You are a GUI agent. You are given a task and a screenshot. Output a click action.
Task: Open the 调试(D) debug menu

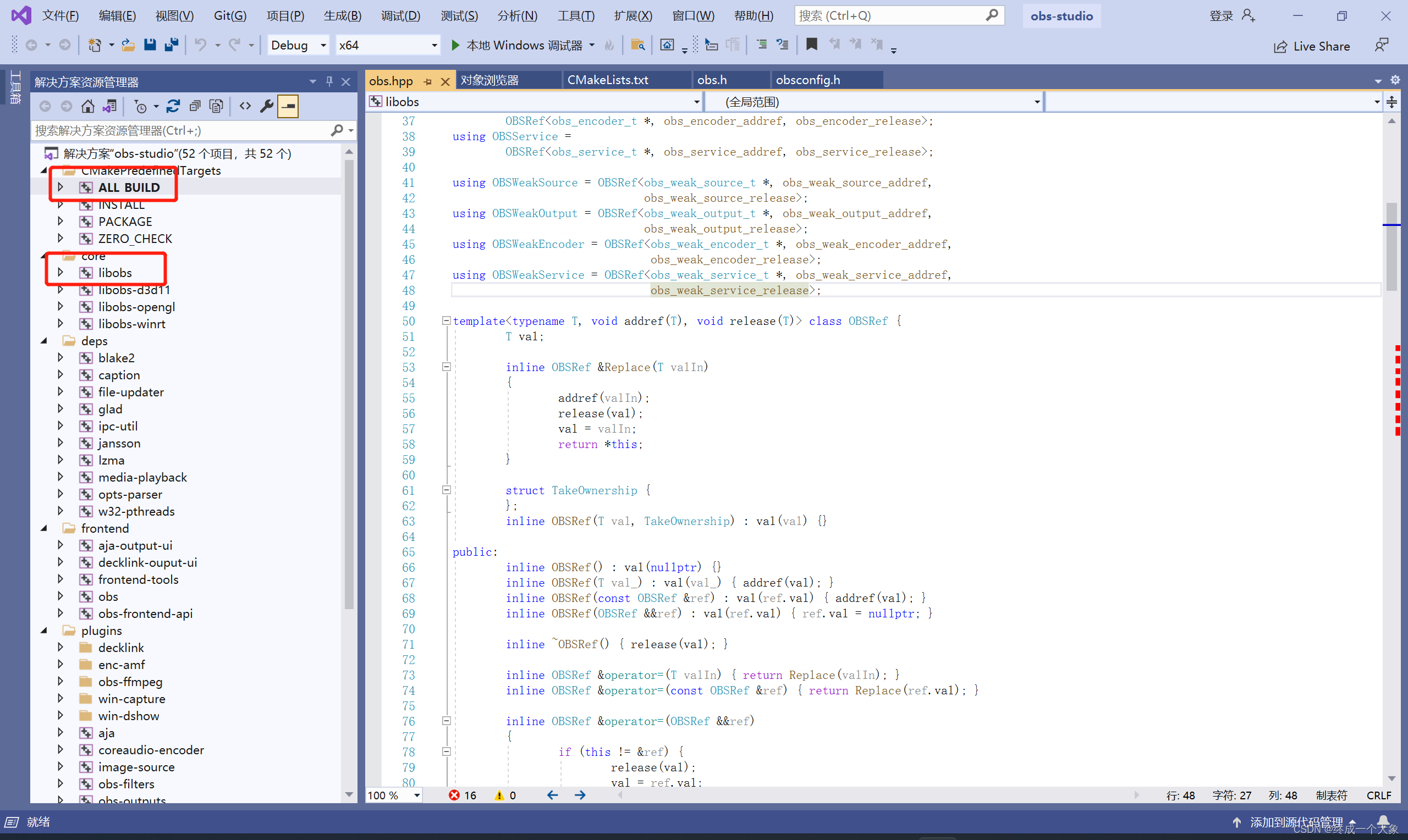(400, 16)
